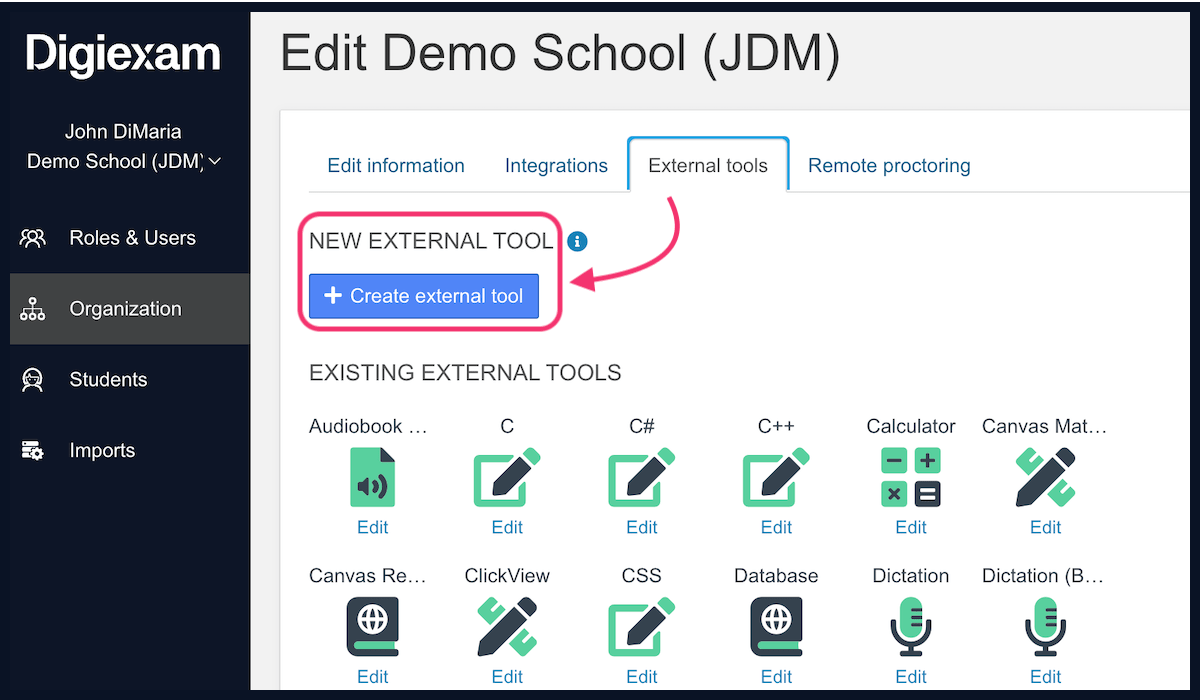The height and width of the screenshot is (700, 1200).
Task: Open the Canvas Re... globe icon
Action: pos(372,627)
